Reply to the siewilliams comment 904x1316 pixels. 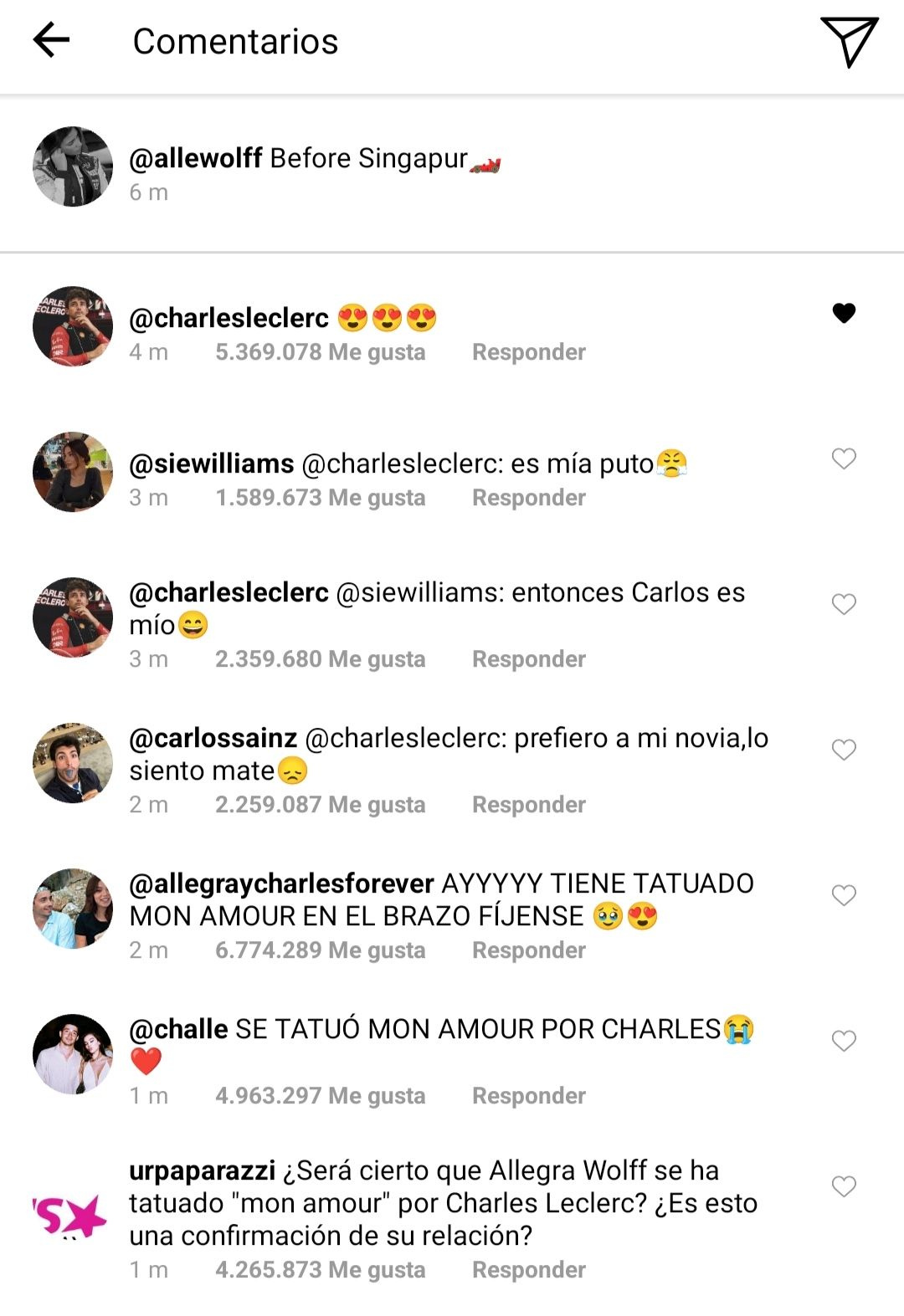pos(529,498)
